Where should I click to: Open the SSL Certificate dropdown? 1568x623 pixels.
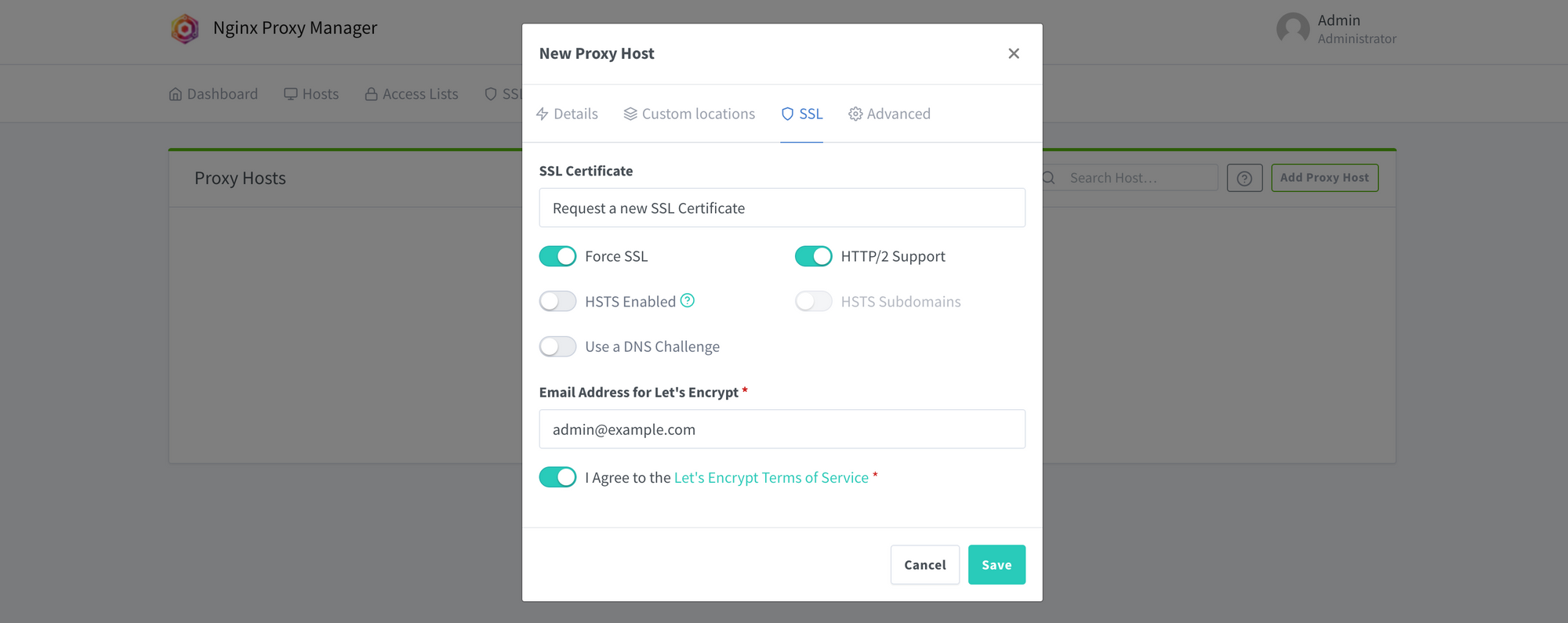pyautogui.click(x=782, y=208)
